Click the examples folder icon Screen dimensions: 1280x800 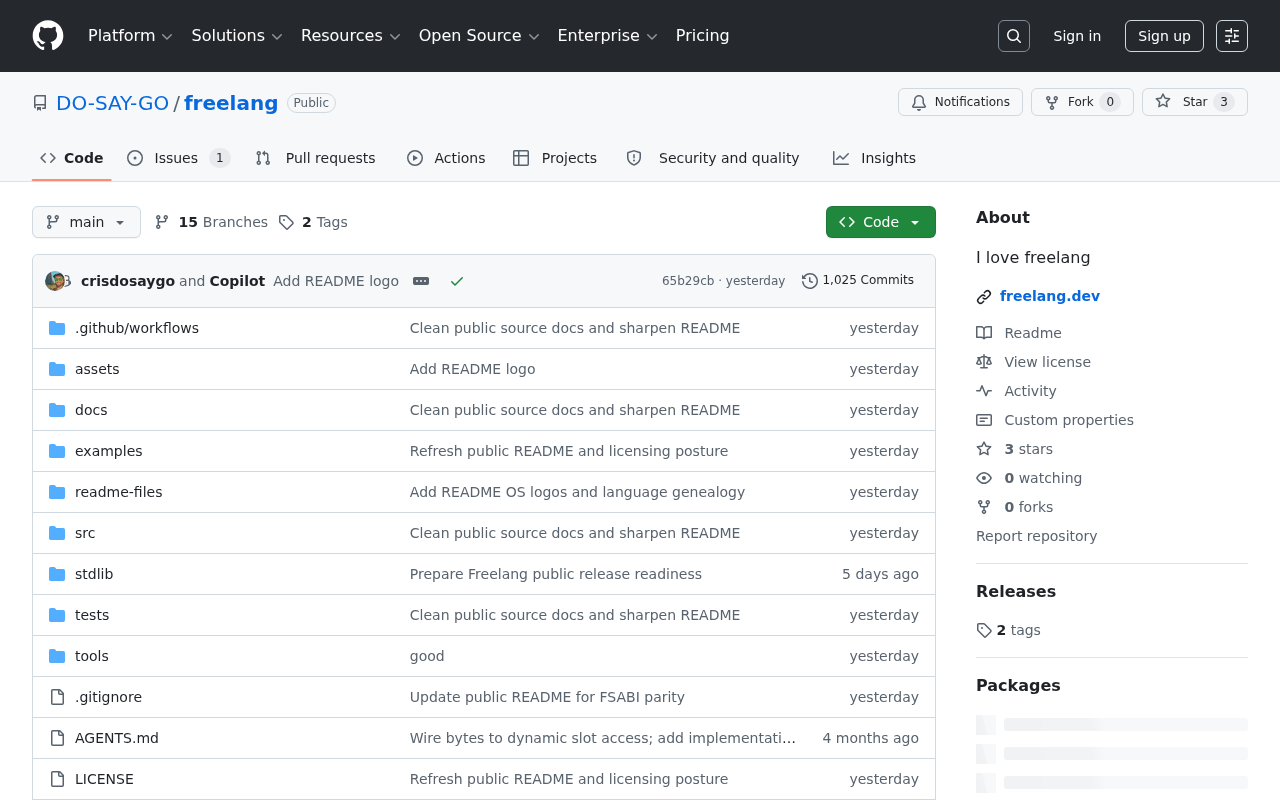click(x=57, y=451)
